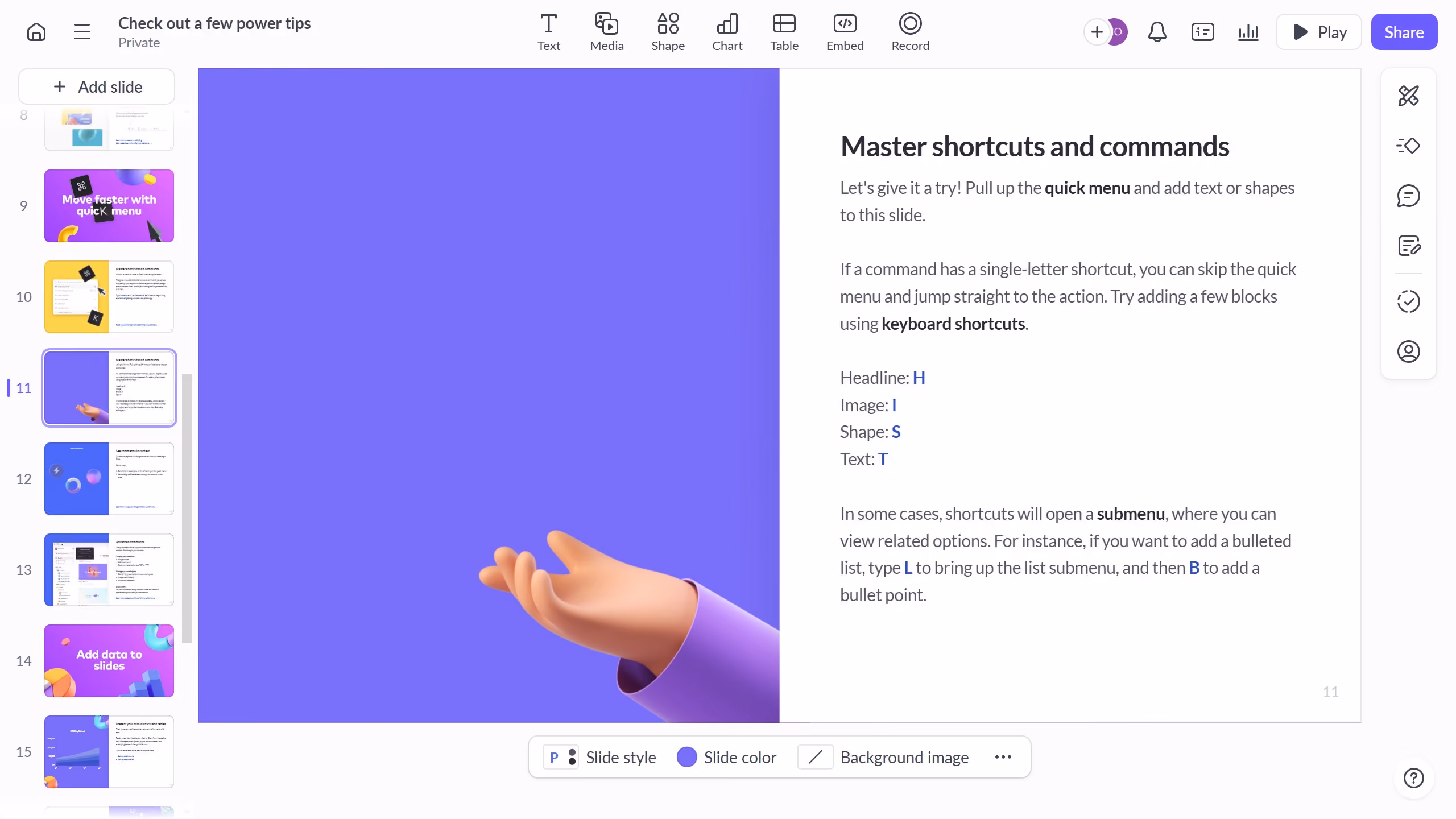Click the 'Headline: H' line
The height and width of the screenshot is (819, 1456).
point(883,378)
